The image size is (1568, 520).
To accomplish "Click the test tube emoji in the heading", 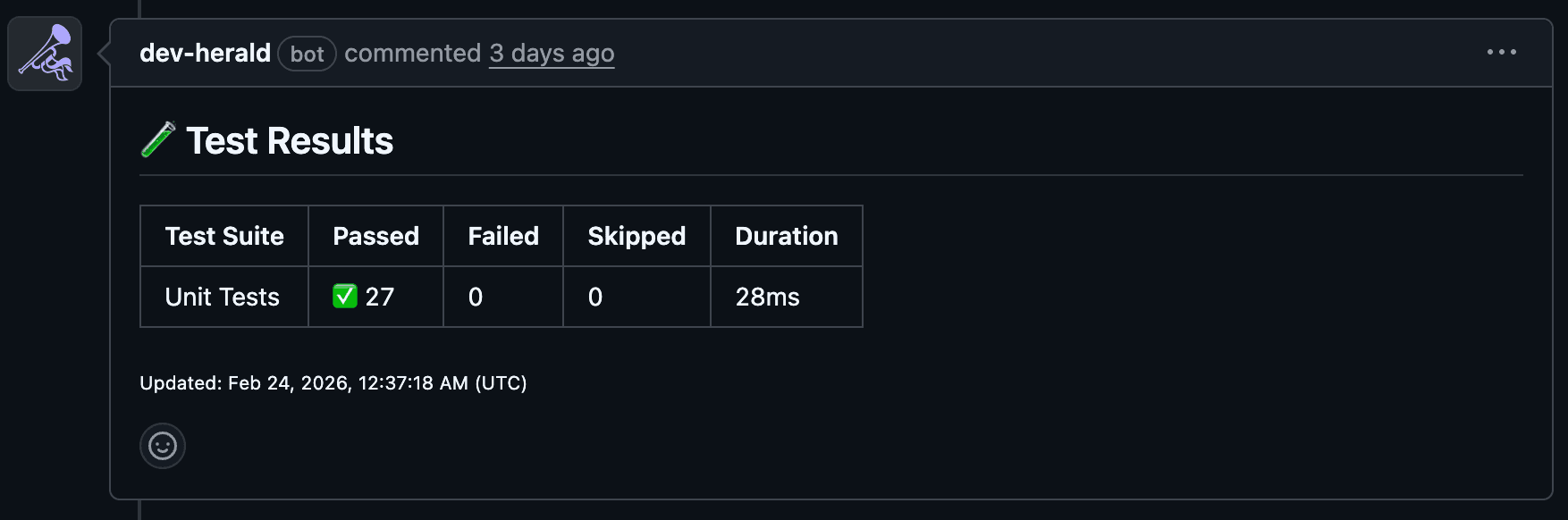I will click(x=159, y=139).
